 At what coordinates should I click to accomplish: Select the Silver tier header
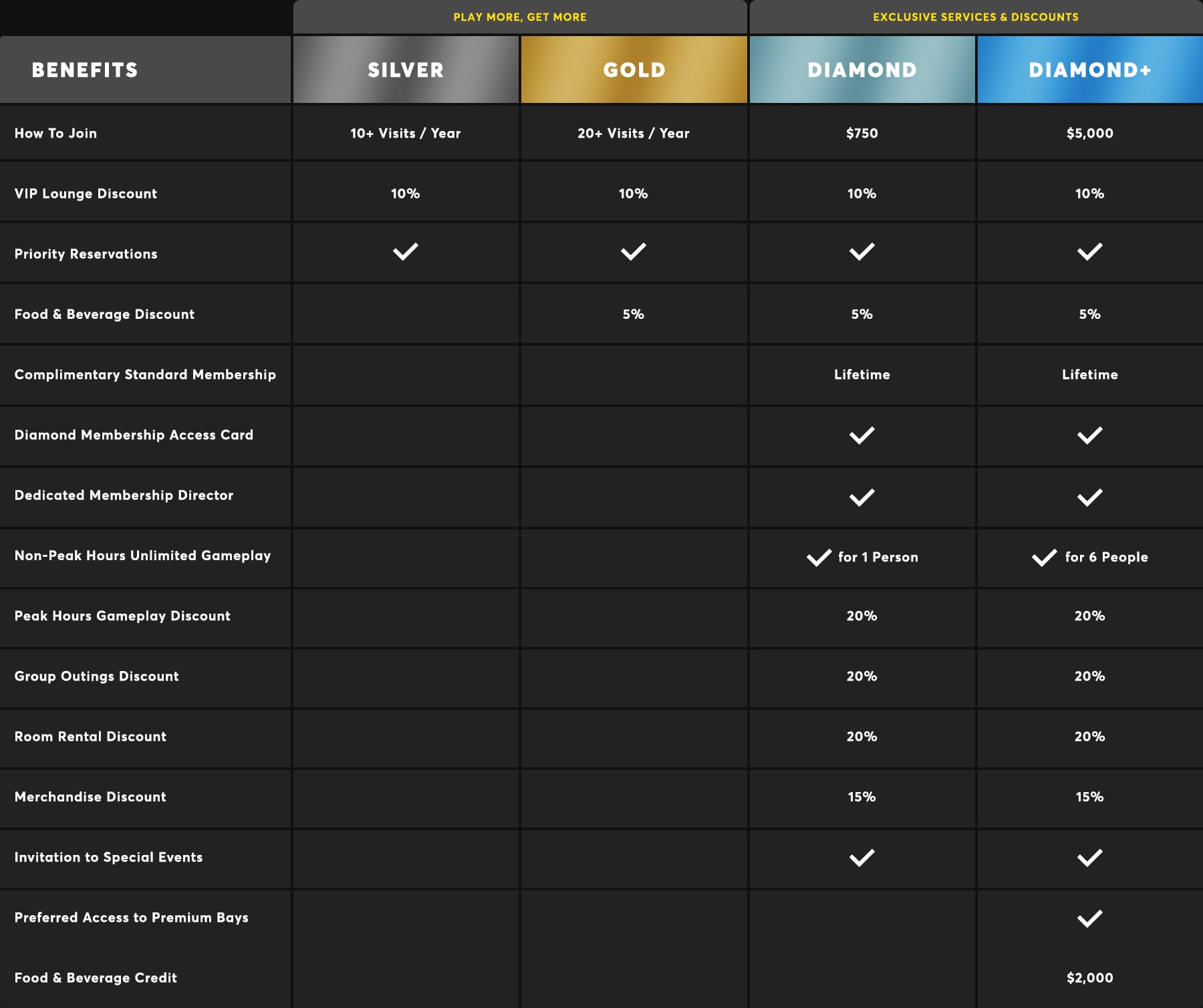406,70
